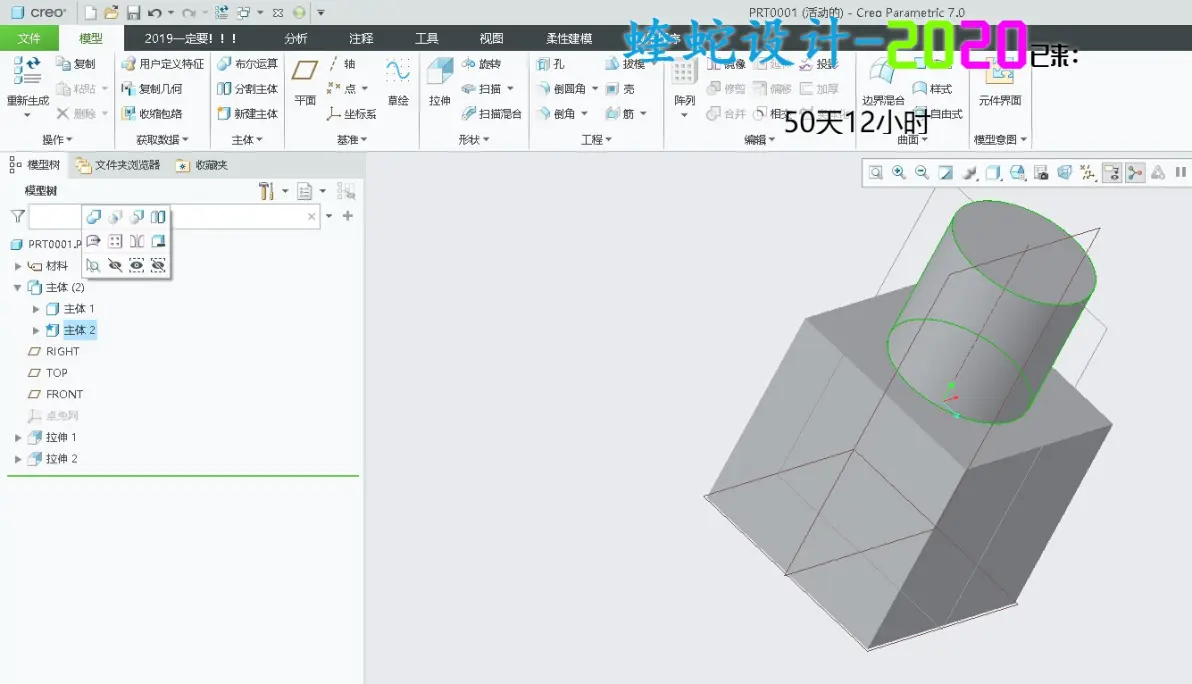The image size is (1192, 684).
Task: Open the 倒圆角 dropdown arrow
Action: (x=594, y=89)
